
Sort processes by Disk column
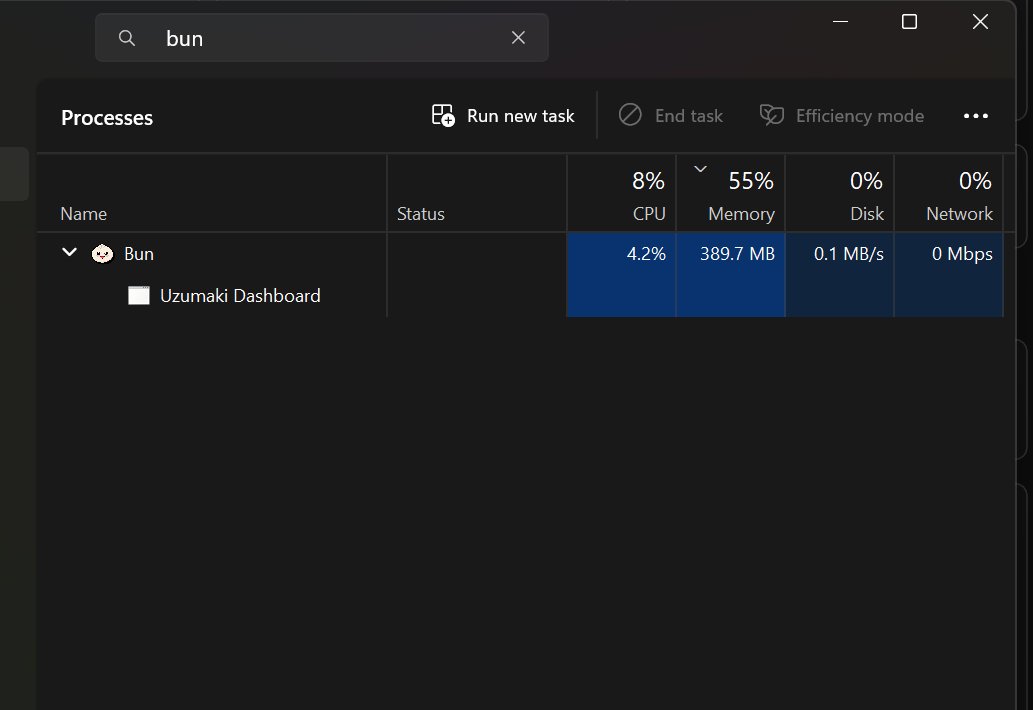pyautogui.click(x=839, y=194)
